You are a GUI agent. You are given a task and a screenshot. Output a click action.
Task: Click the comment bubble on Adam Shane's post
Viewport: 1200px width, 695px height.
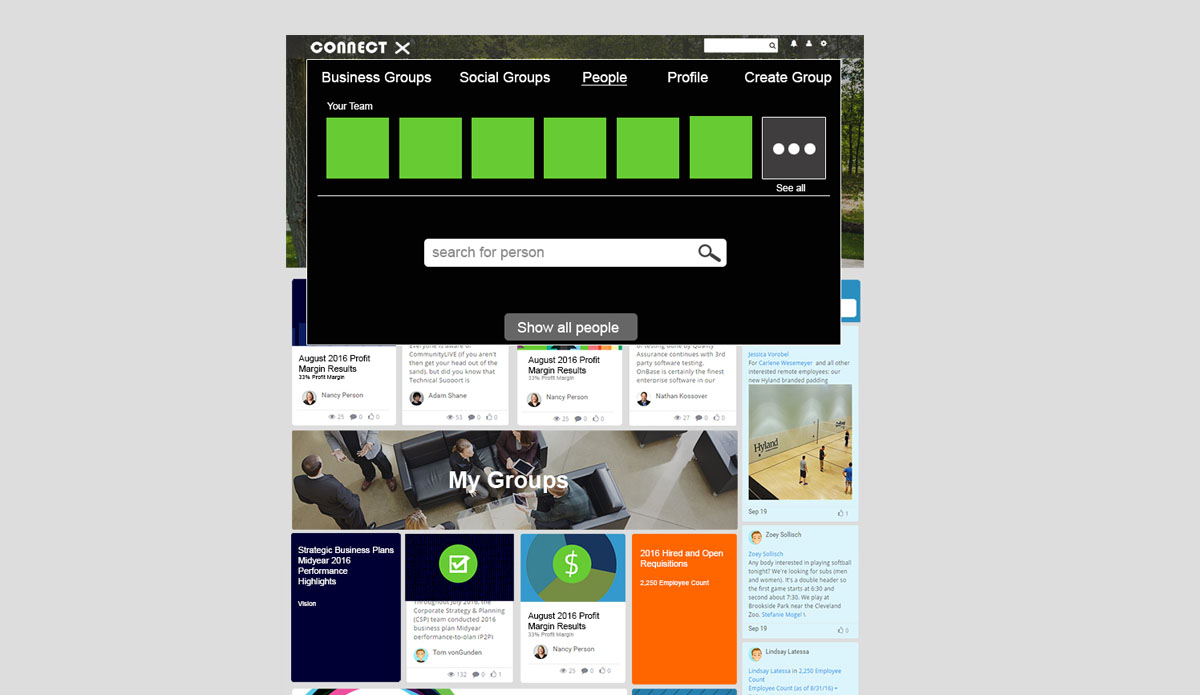[470, 417]
